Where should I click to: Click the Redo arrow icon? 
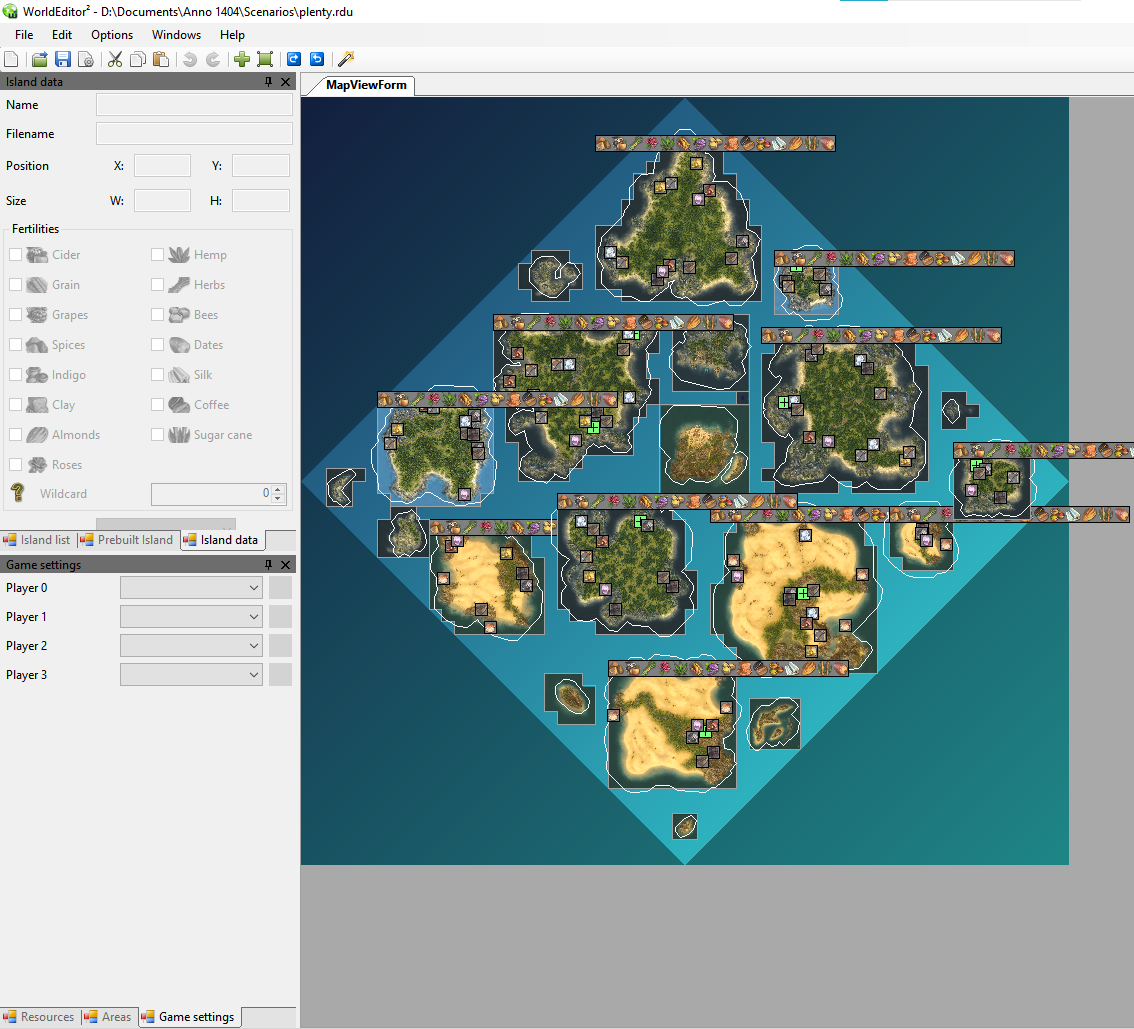(x=213, y=59)
